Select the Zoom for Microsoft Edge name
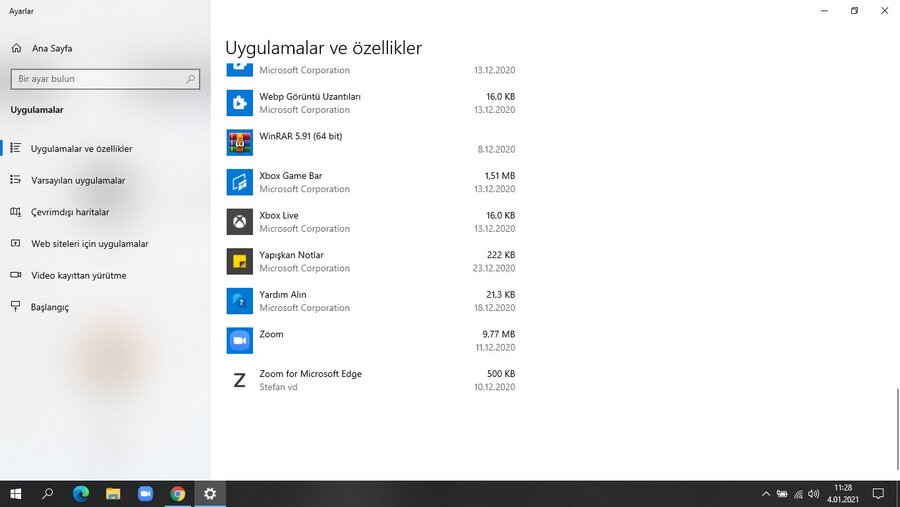Viewport: 900px width, 507px height. 311,374
